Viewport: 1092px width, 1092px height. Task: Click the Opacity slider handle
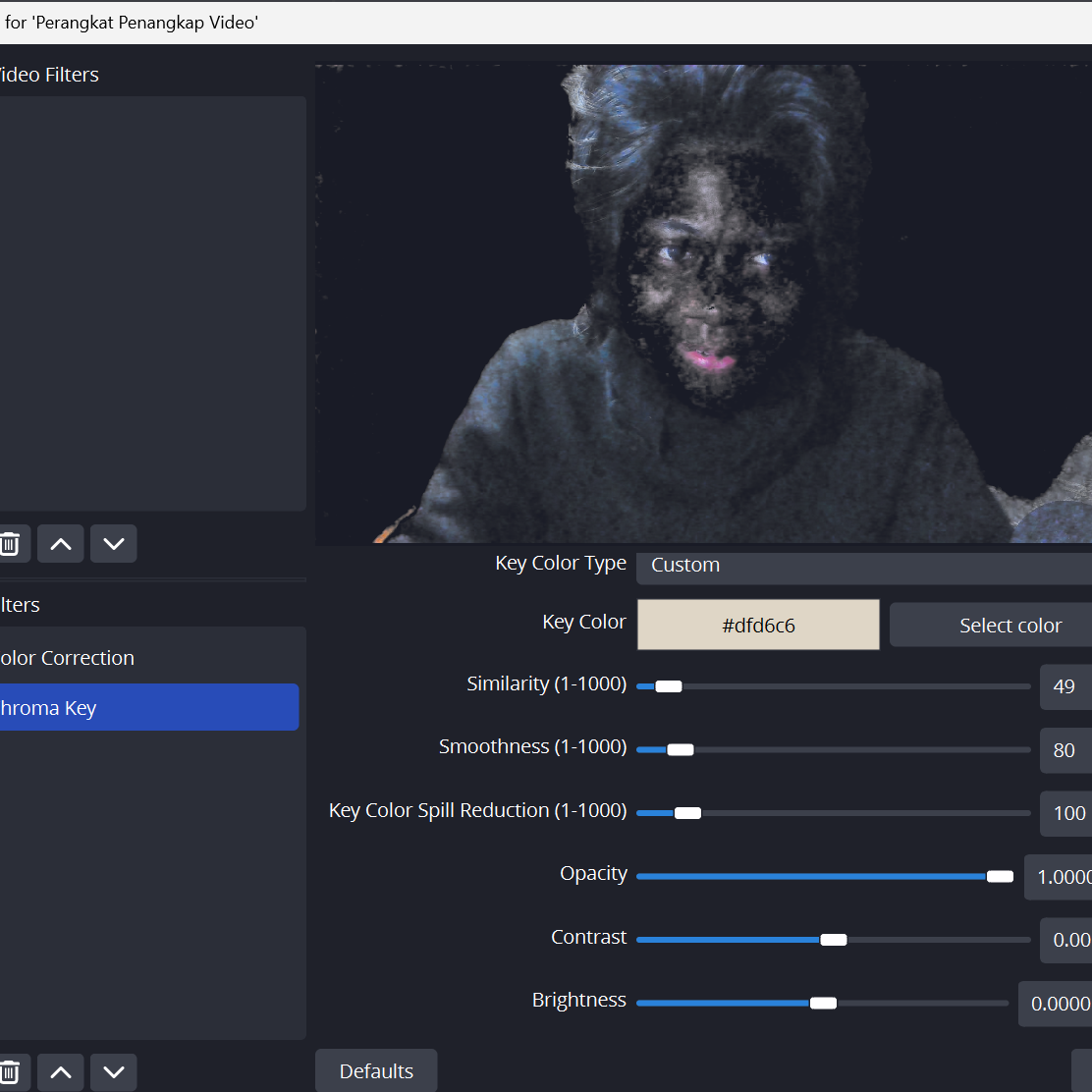coord(1000,876)
